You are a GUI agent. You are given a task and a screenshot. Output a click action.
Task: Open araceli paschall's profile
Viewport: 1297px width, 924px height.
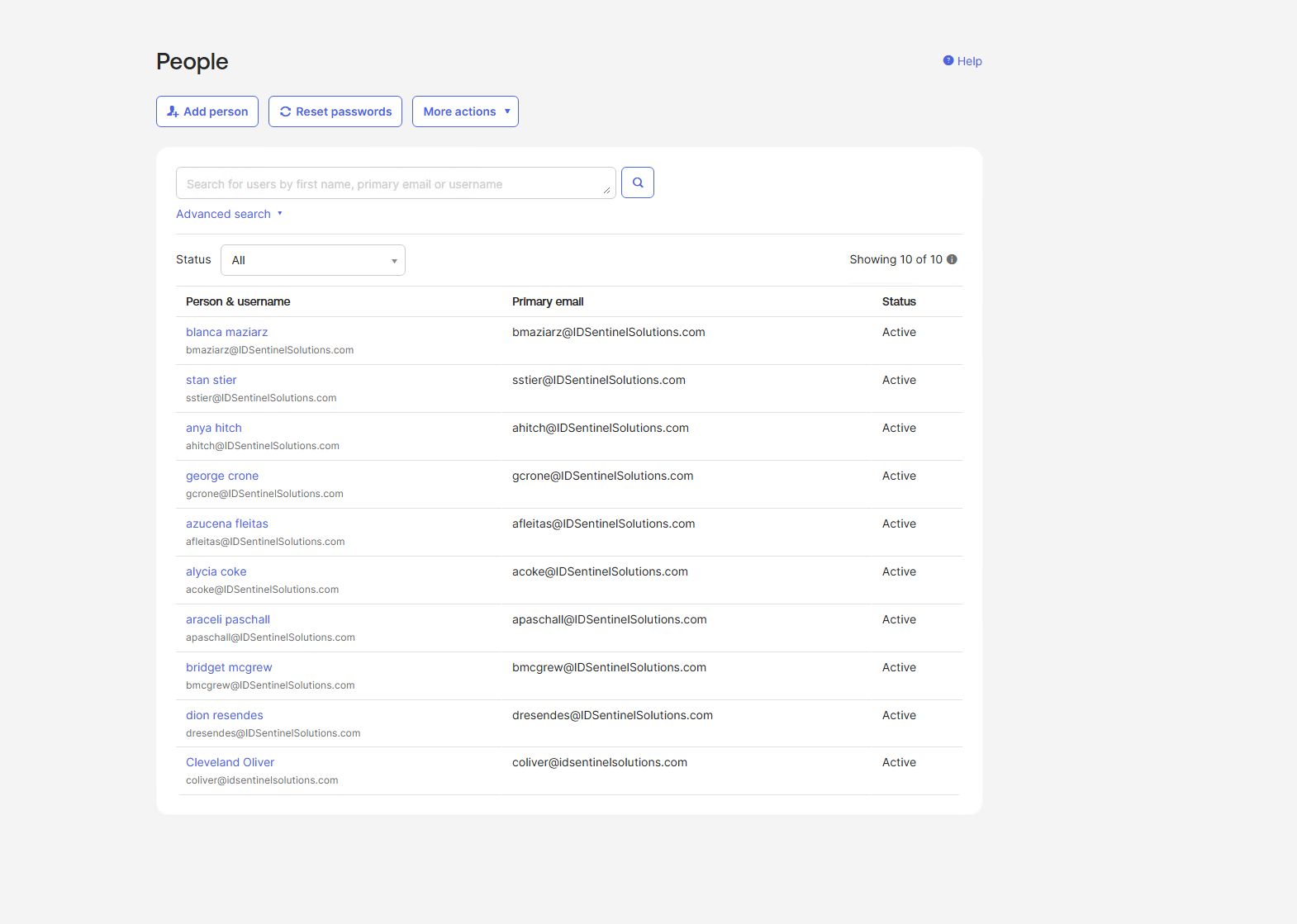pyautogui.click(x=227, y=619)
